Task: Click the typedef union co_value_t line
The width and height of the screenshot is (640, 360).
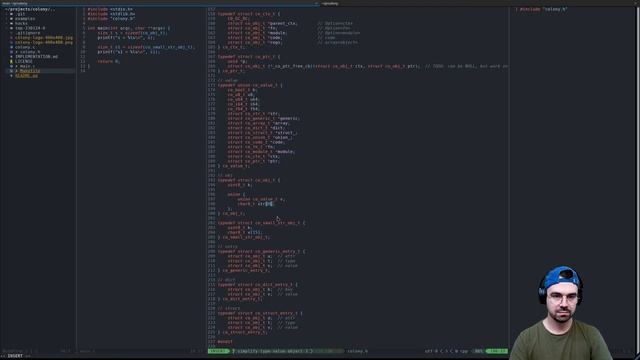Action: (250, 85)
